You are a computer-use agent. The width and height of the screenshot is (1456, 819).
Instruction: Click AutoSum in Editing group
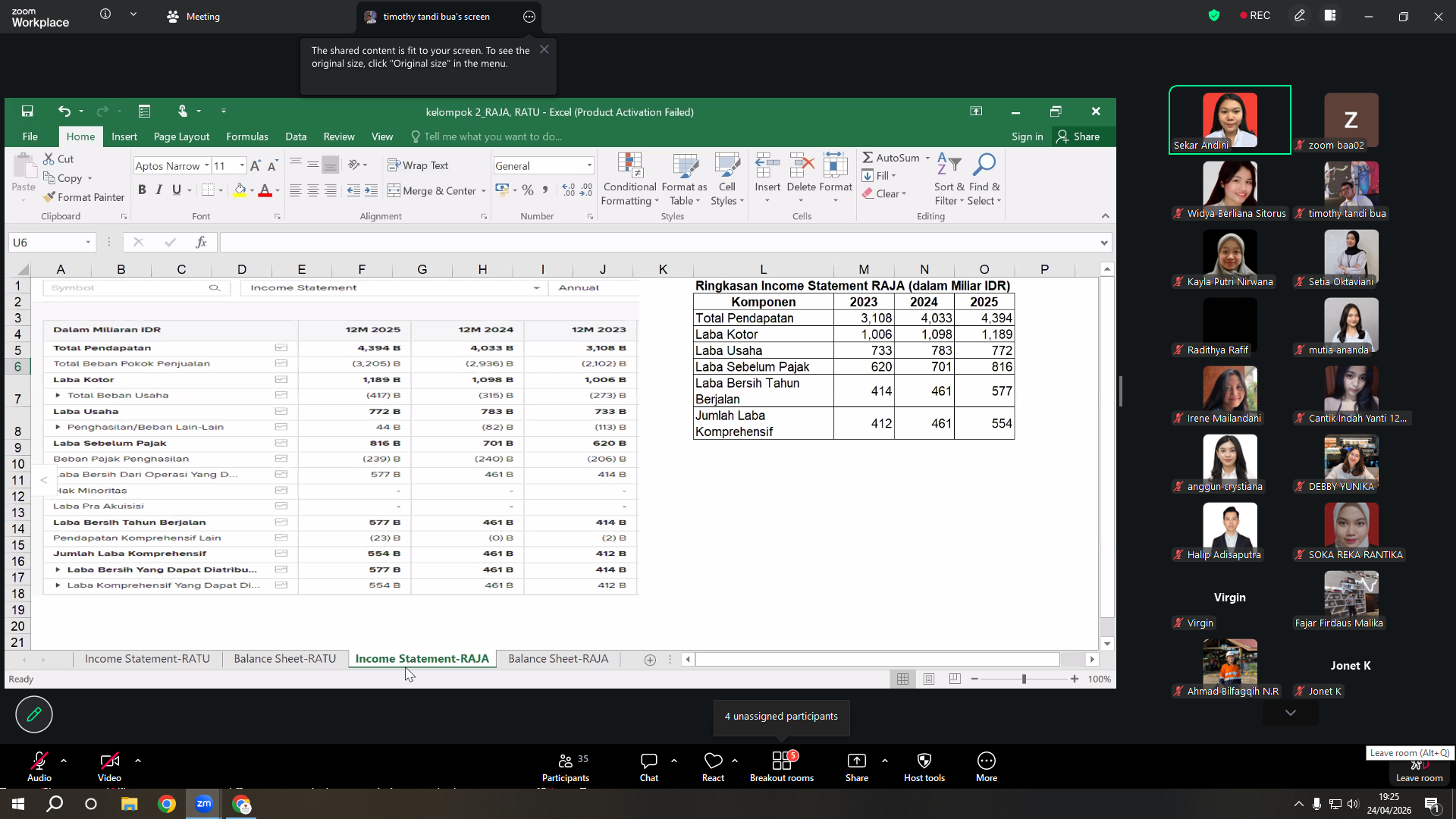890,158
